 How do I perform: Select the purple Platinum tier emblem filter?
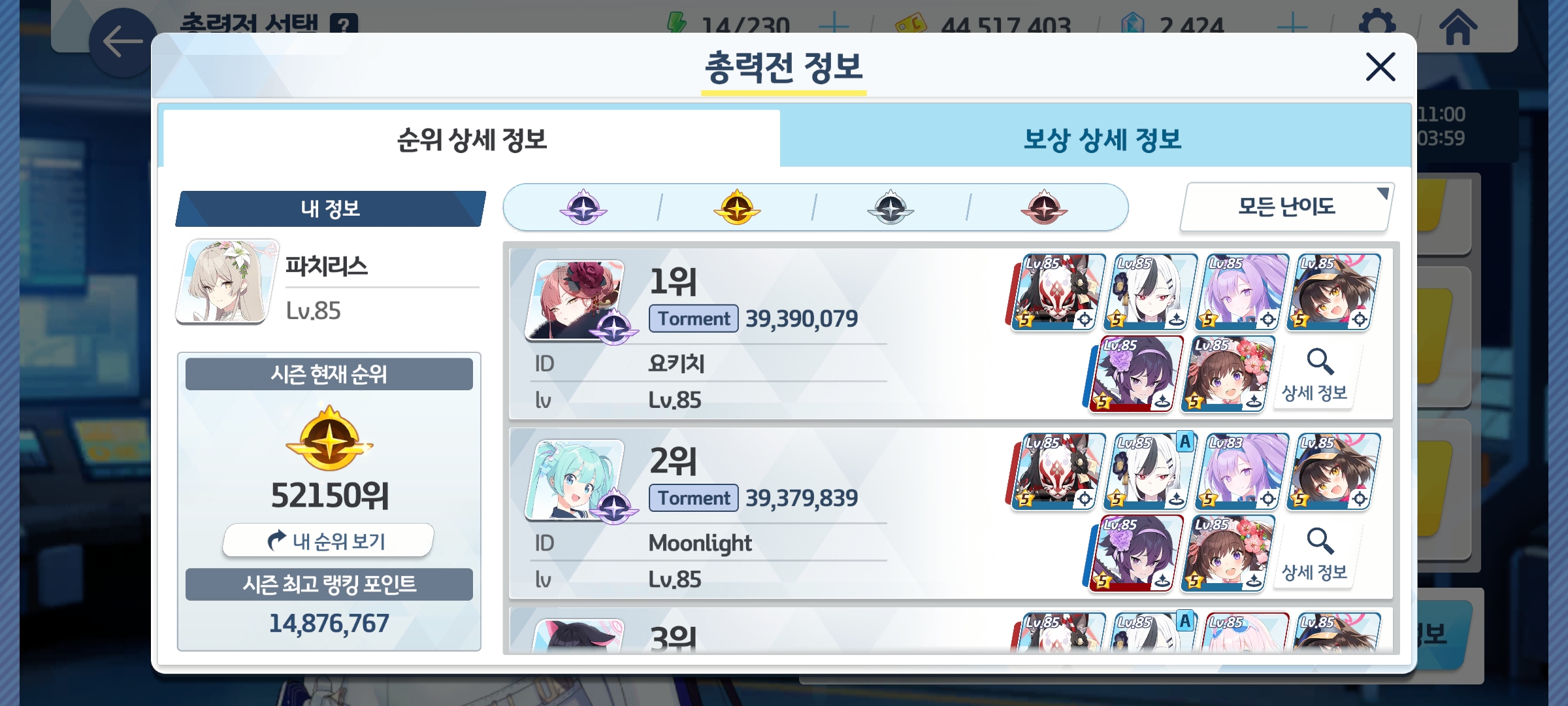[583, 207]
